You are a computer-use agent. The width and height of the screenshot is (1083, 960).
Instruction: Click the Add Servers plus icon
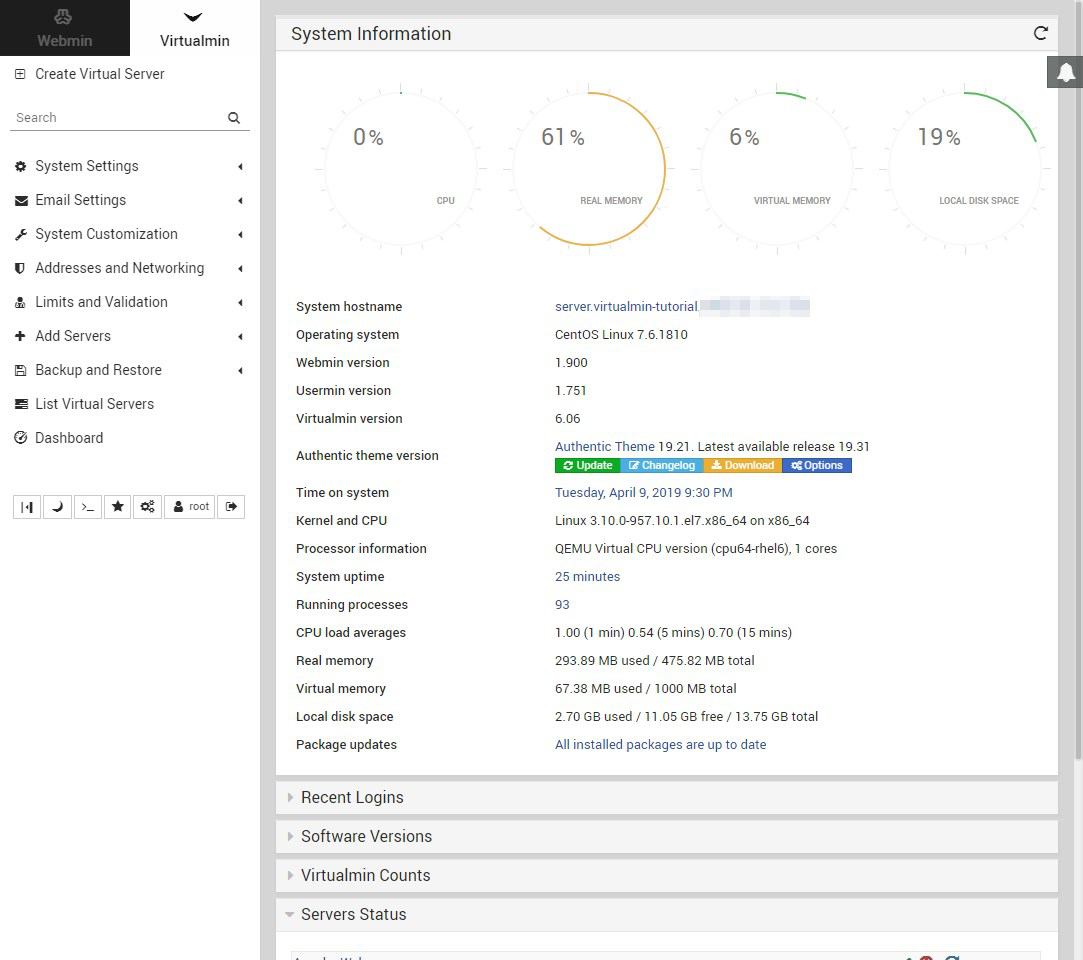click(20, 336)
